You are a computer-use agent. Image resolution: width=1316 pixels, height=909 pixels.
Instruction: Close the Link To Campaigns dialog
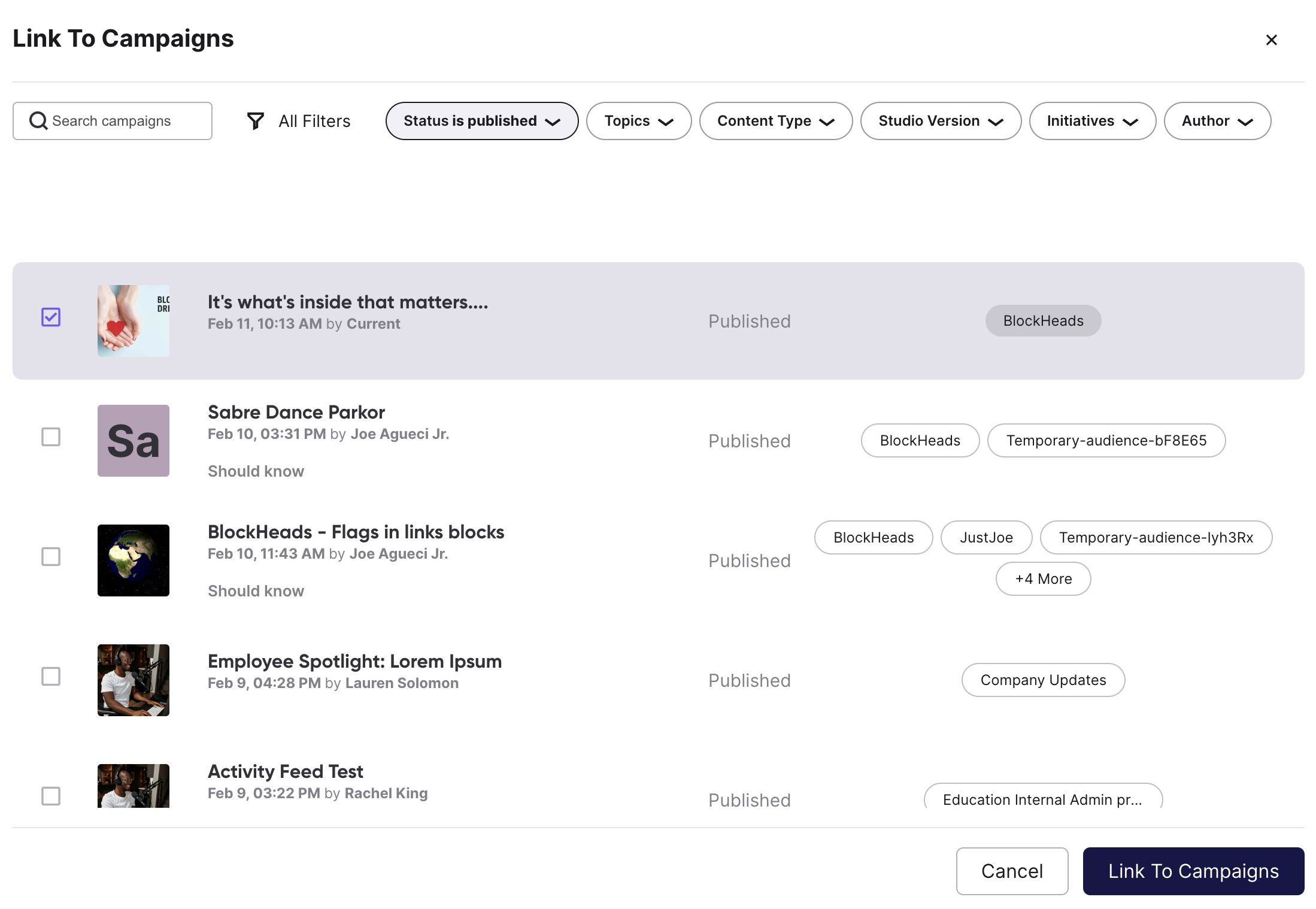pyautogui.click(x=1272, y=40)
